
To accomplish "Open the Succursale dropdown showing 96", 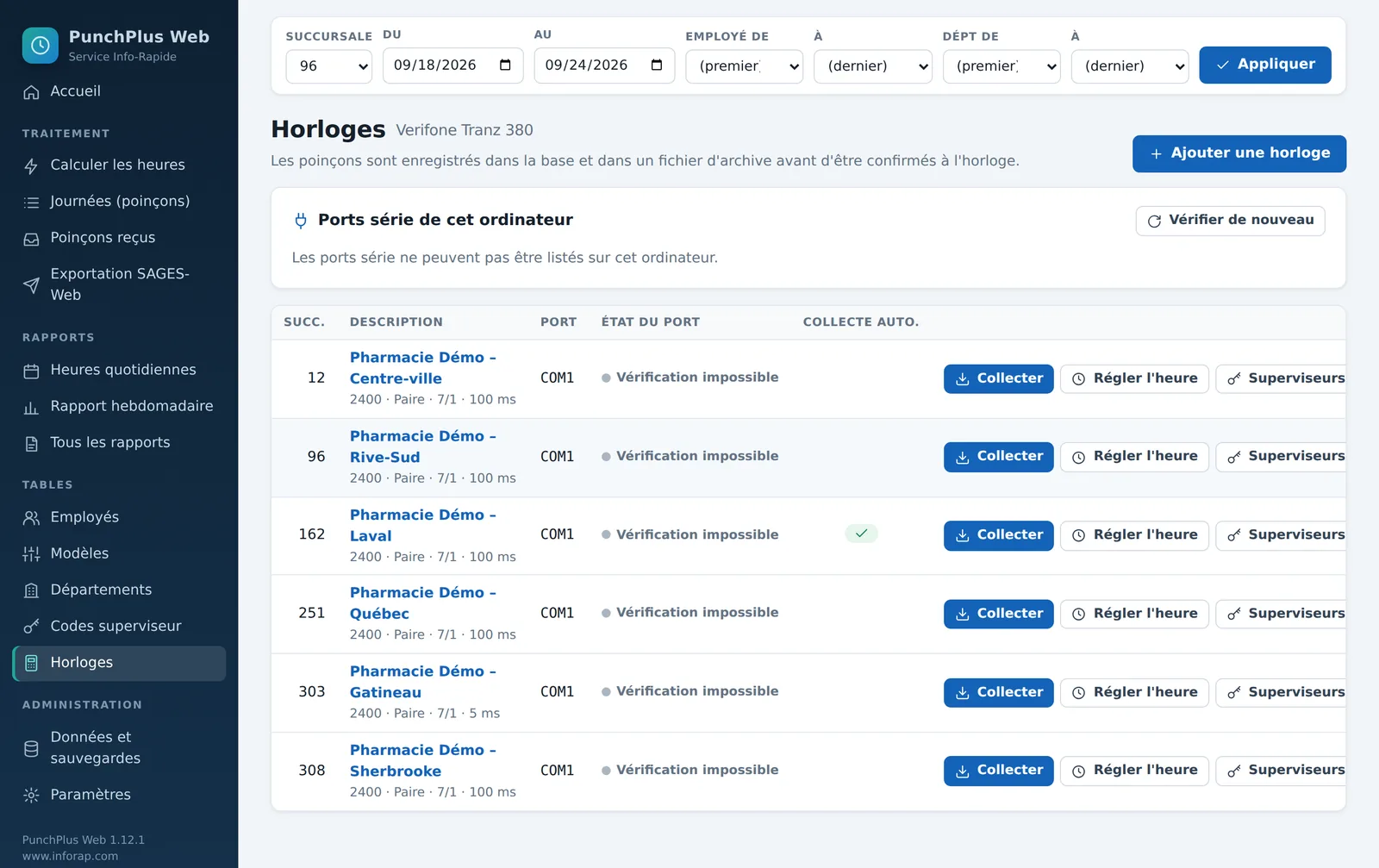I will coord(328,66).
